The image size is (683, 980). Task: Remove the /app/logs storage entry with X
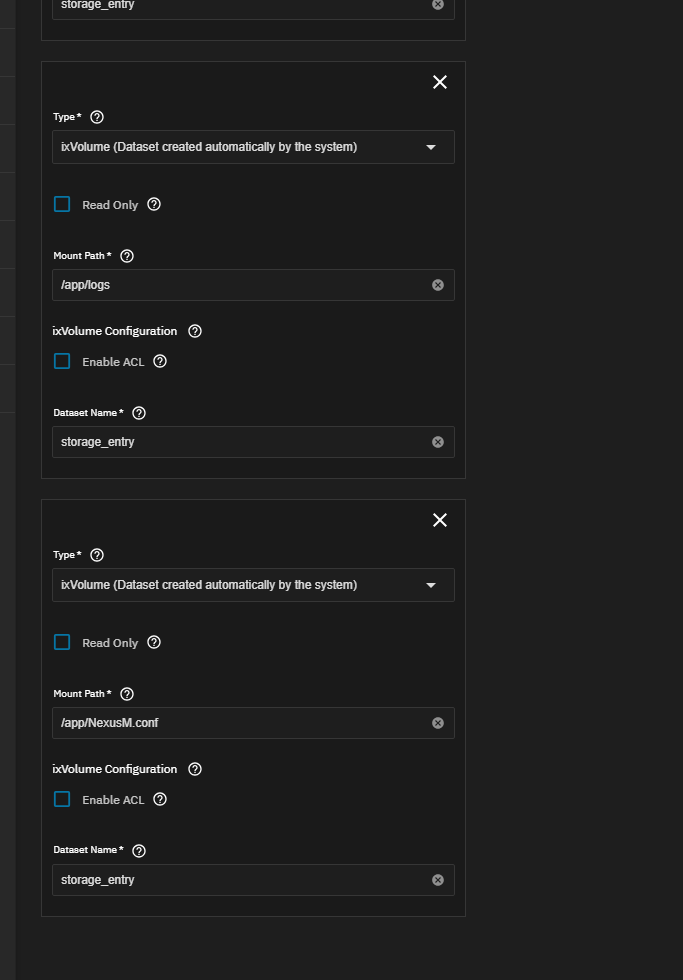tap(440, 82)
